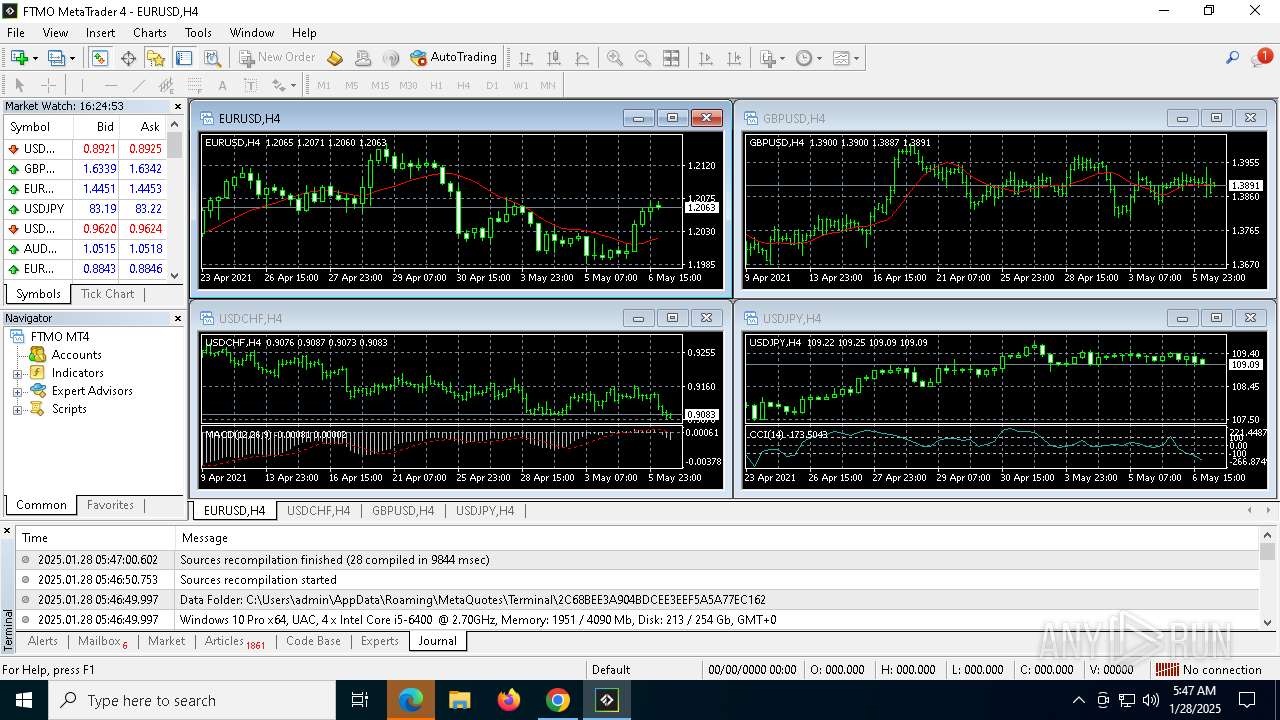
Task: Open the Charts menu
Action: (x=150, y=32)
